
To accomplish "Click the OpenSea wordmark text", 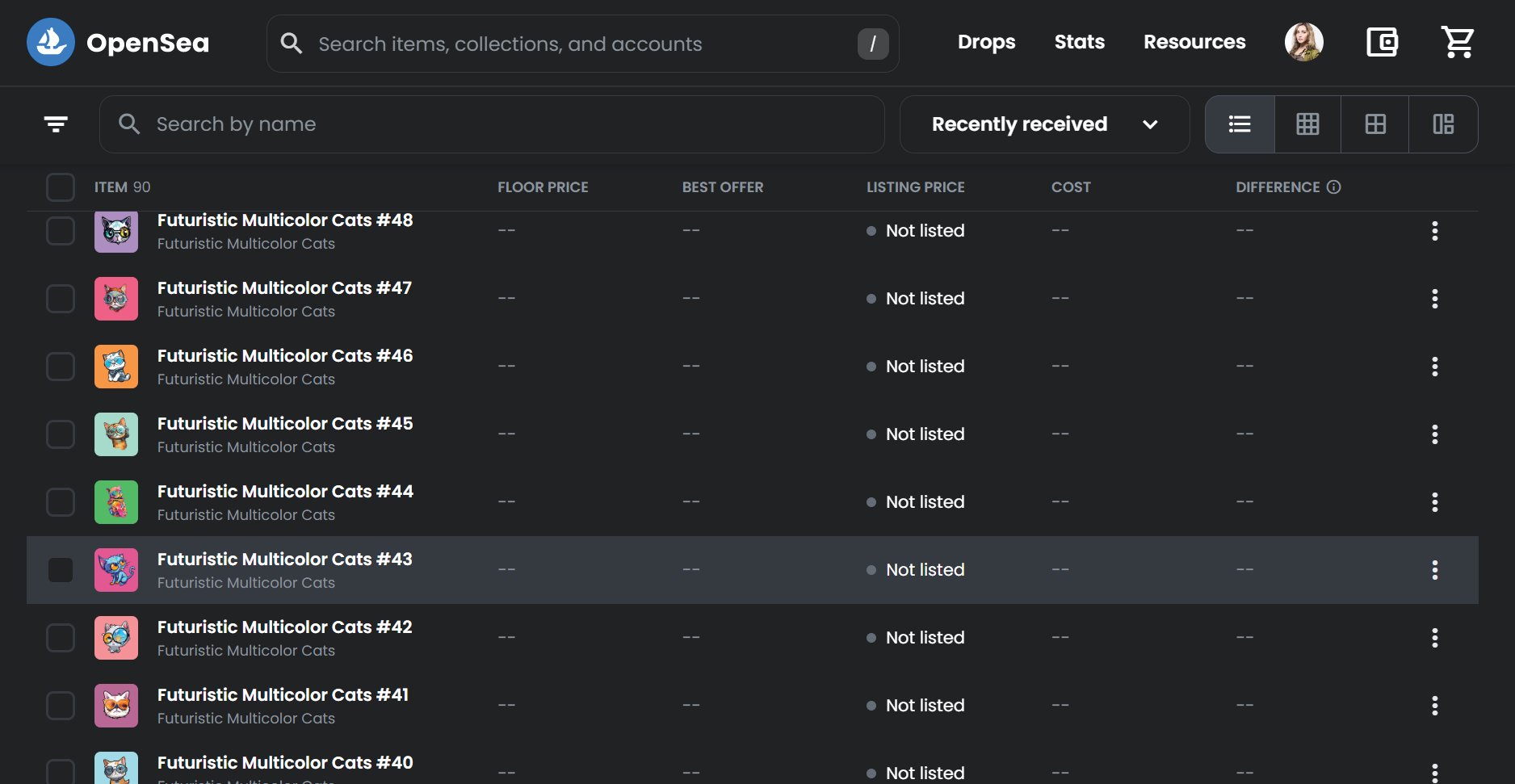I will pos(148,43).
